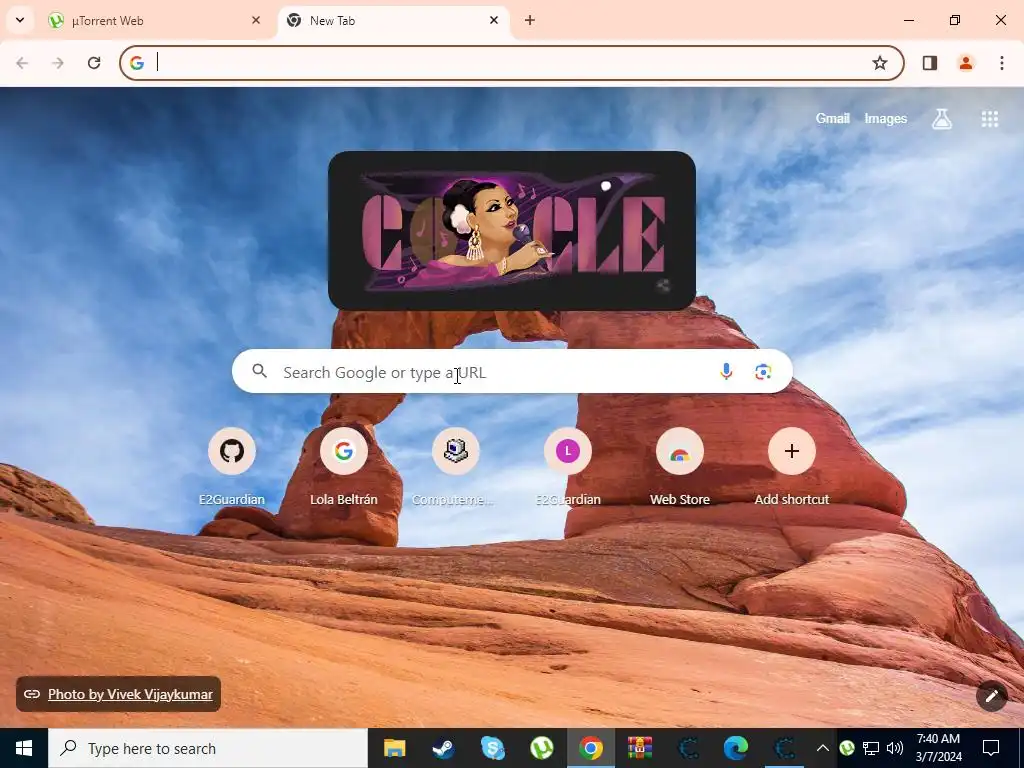Viewport: 1024px width, 768px height.
Task: Focus the Chrome address bar
Action: 512,63
